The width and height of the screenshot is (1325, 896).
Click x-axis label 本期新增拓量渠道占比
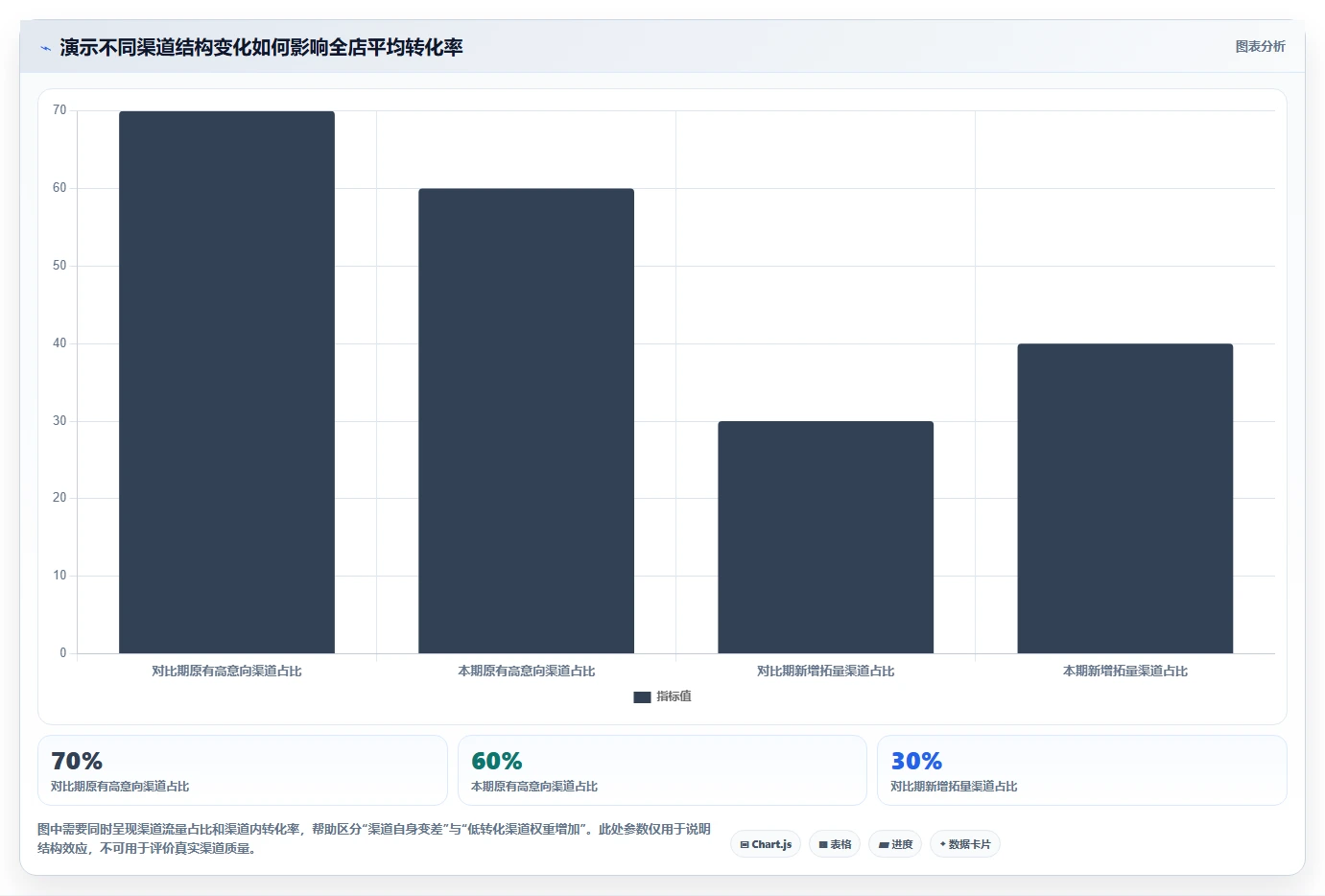click(1124, 671)
